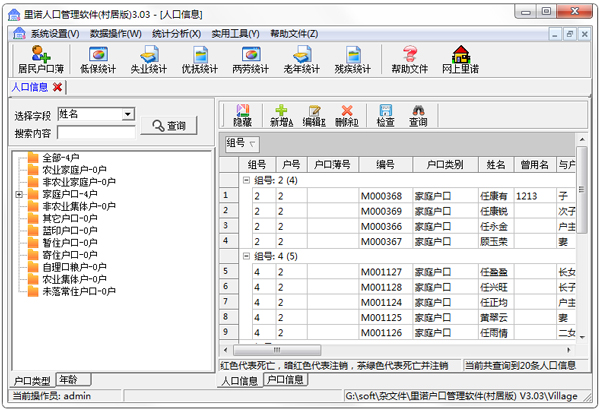600x411 pixels.
Task: Restore the inner MDI window
Action: click(570, 34)
